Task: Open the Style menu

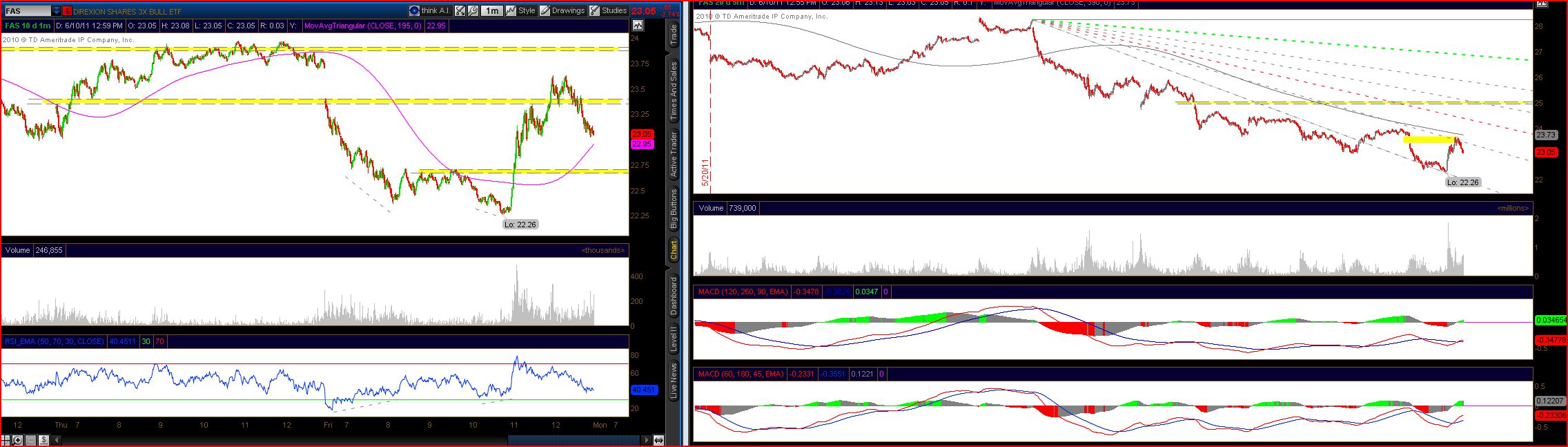Action: click(x=520, y=10)
